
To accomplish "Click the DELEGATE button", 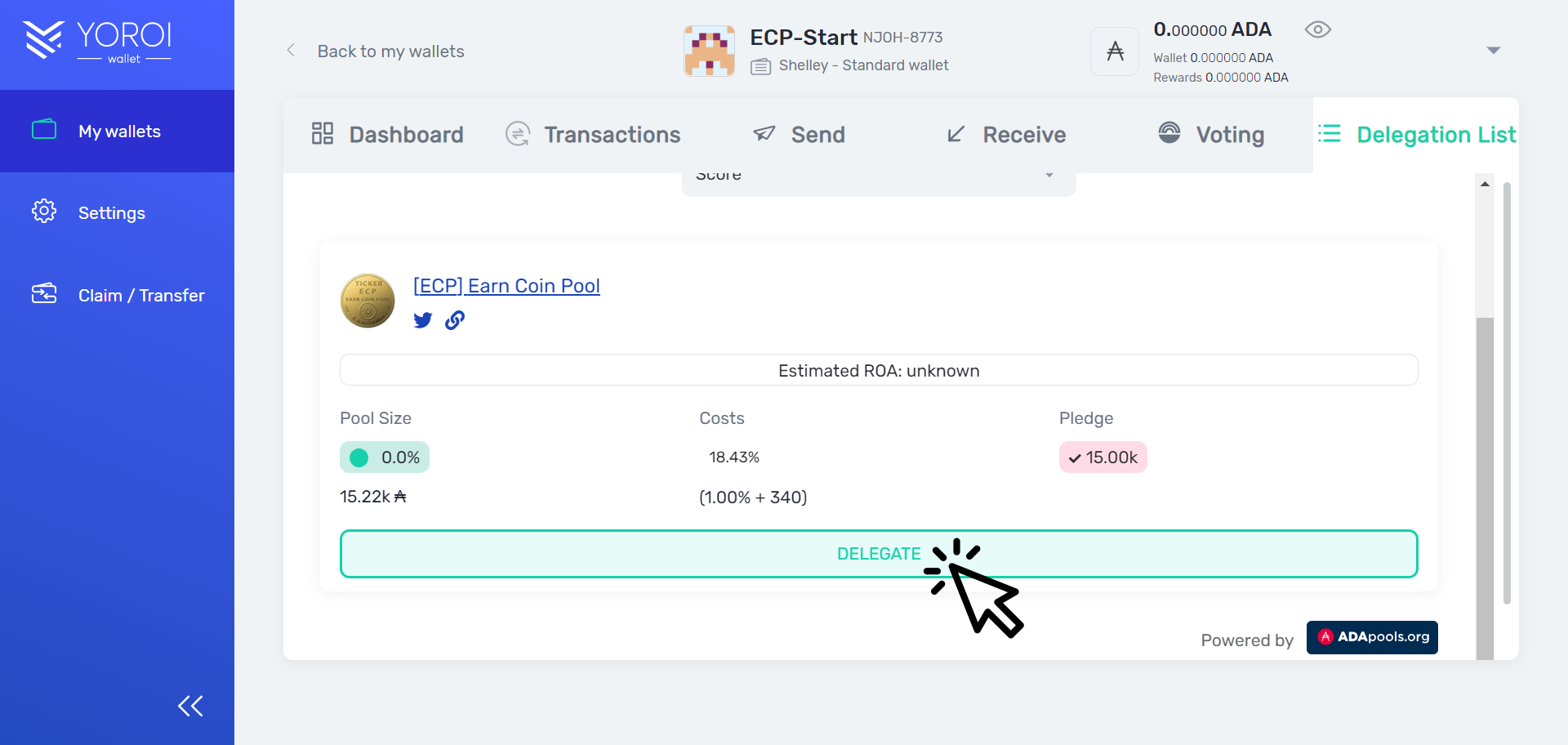I will (878, 553).
